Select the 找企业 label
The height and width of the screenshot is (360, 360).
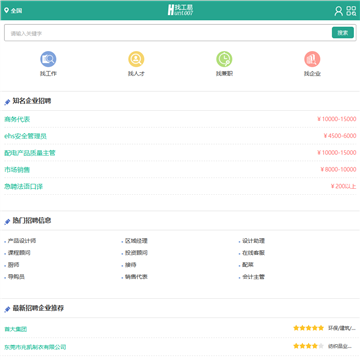point(312,73)
